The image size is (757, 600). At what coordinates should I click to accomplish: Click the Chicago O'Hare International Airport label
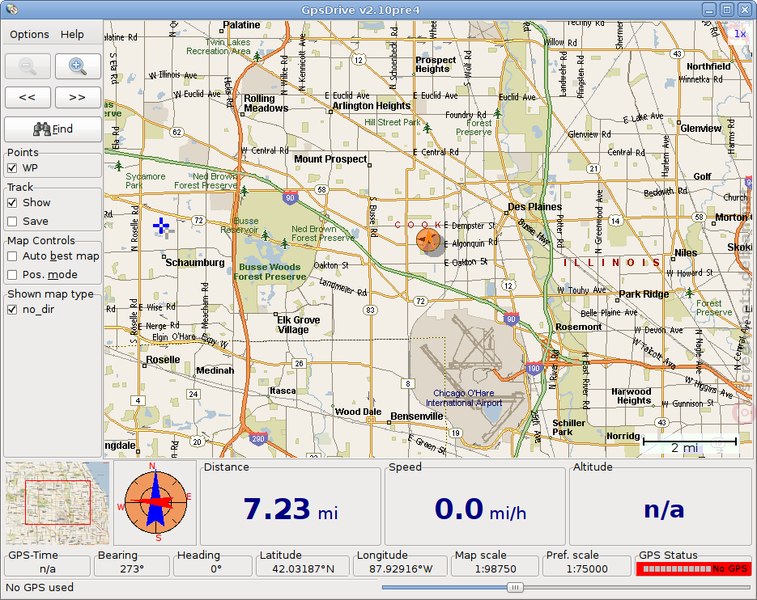click(463, 398)
